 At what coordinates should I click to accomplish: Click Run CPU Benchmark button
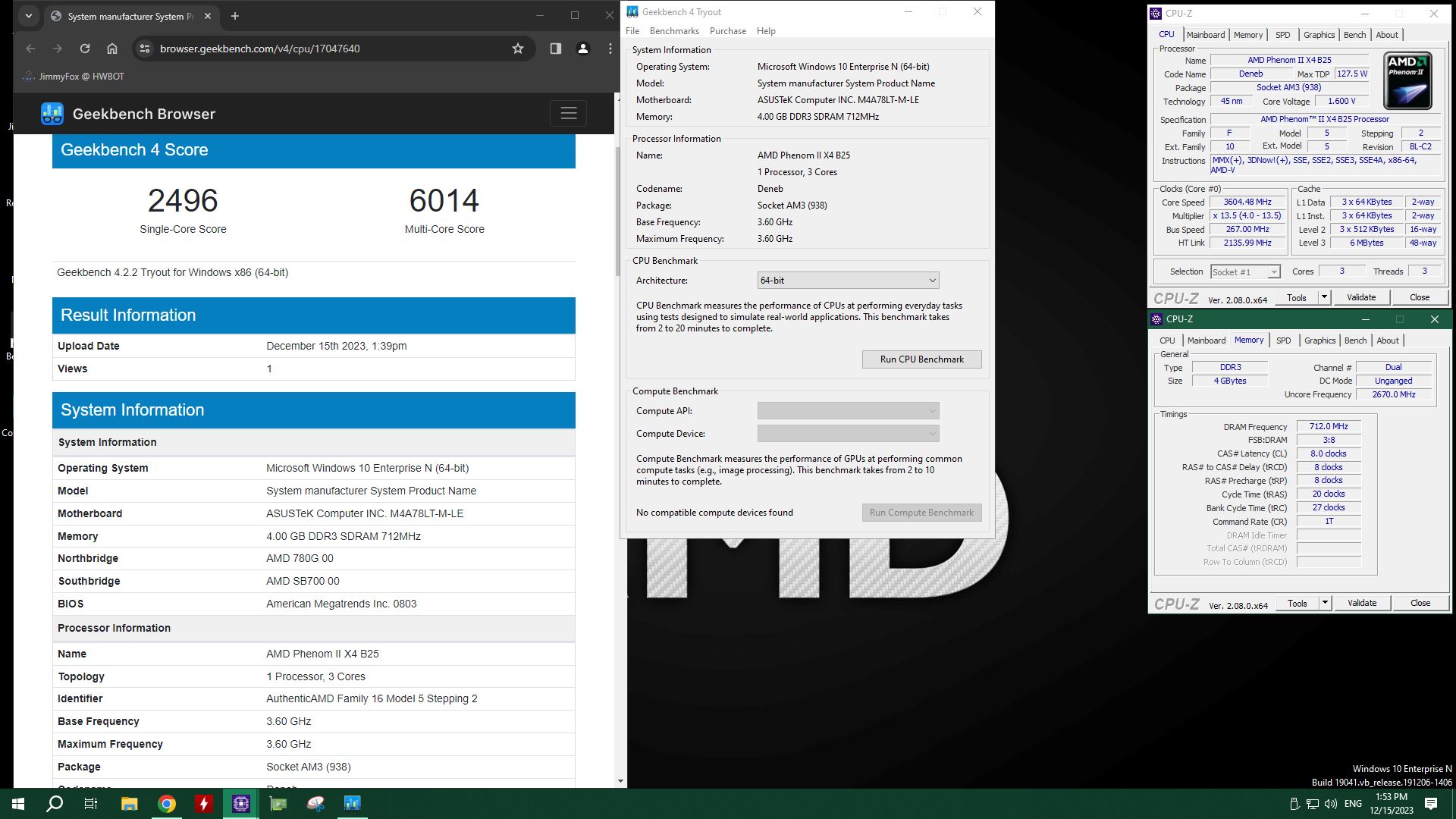coord(921,359)
